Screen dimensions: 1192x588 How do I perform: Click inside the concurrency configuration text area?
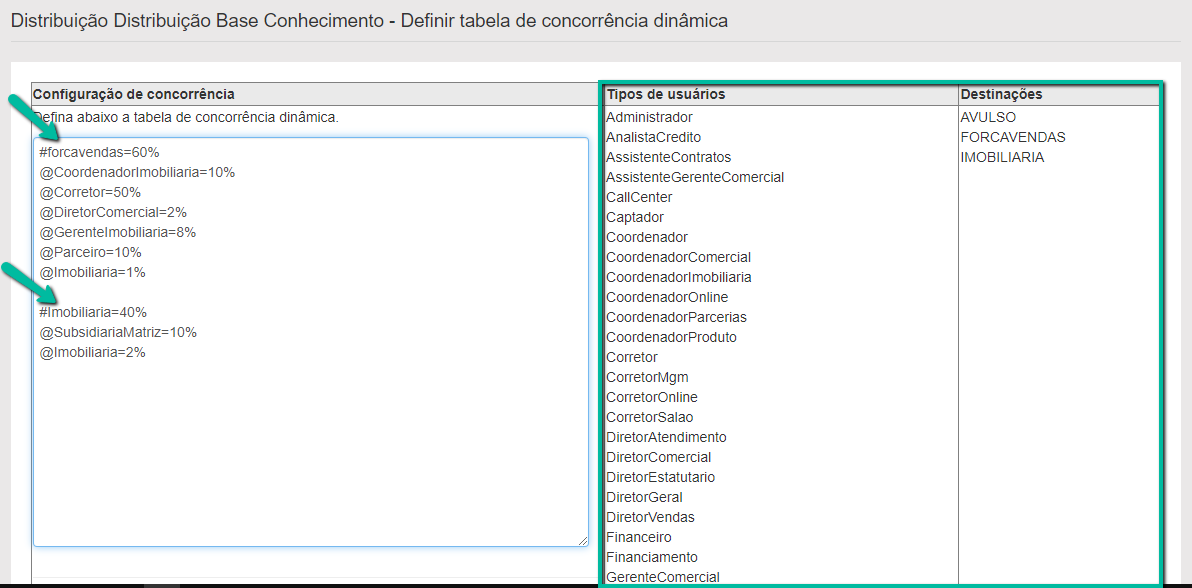(310, 450)
